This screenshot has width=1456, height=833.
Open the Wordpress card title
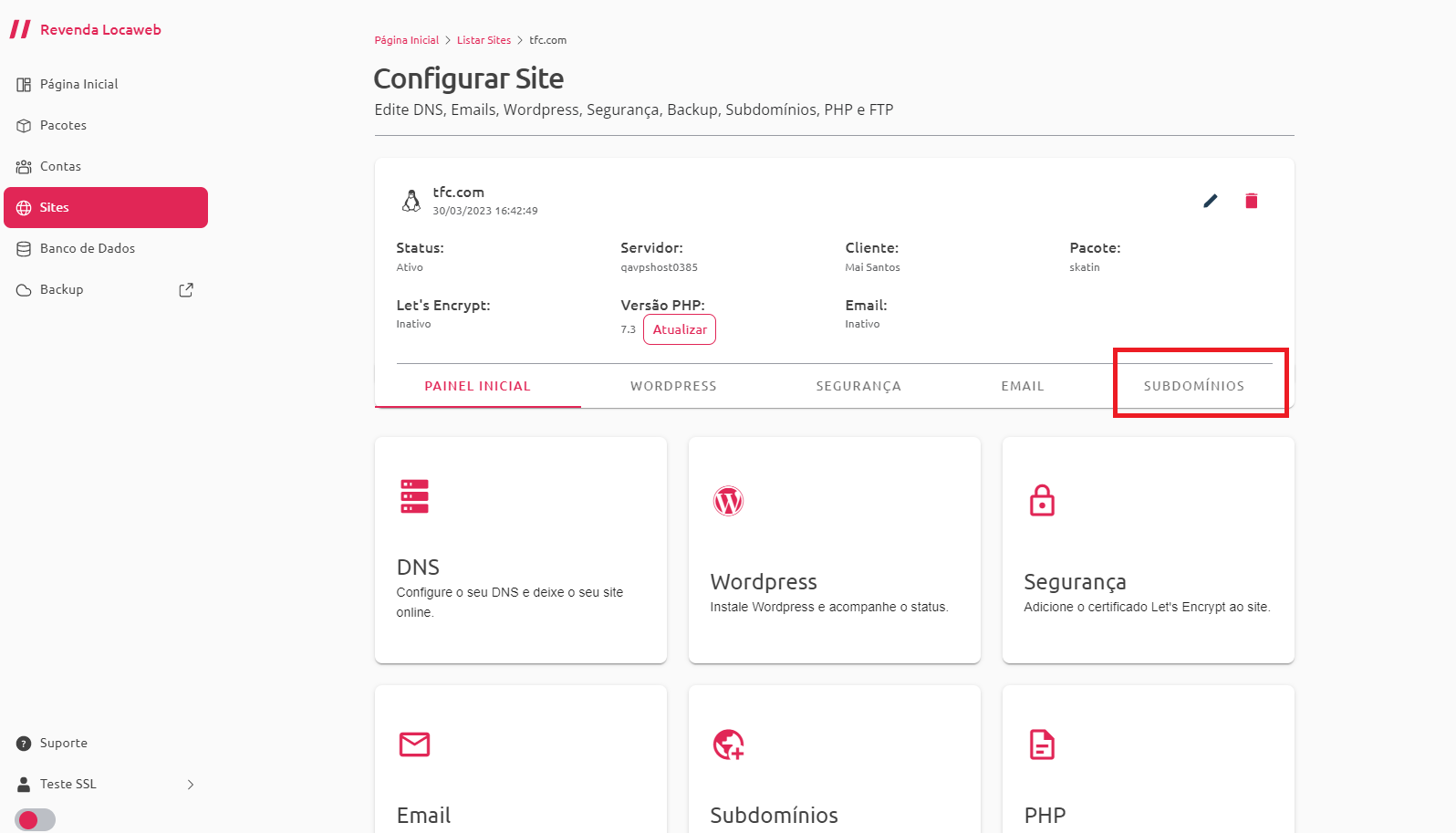[764, 582]
